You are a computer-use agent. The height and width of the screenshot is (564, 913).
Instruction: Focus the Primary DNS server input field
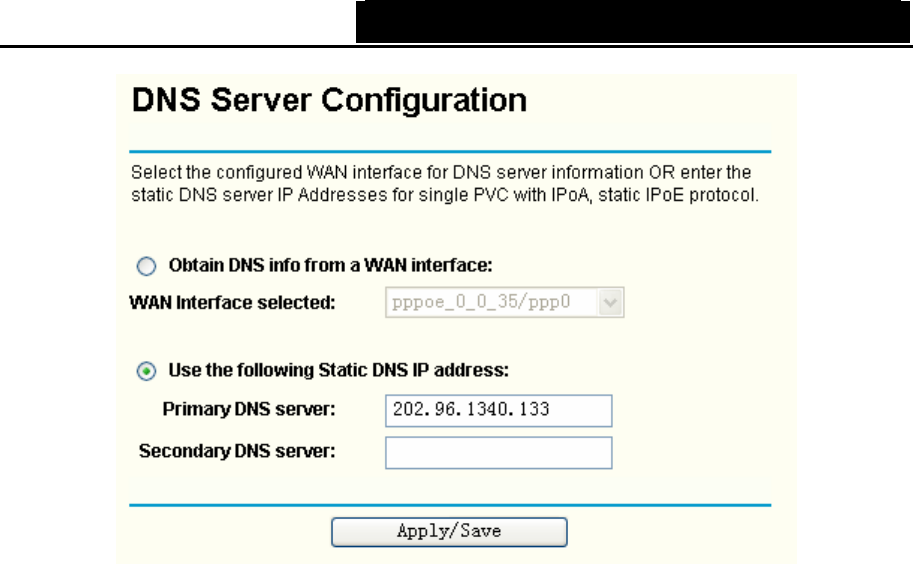(498, 410)
